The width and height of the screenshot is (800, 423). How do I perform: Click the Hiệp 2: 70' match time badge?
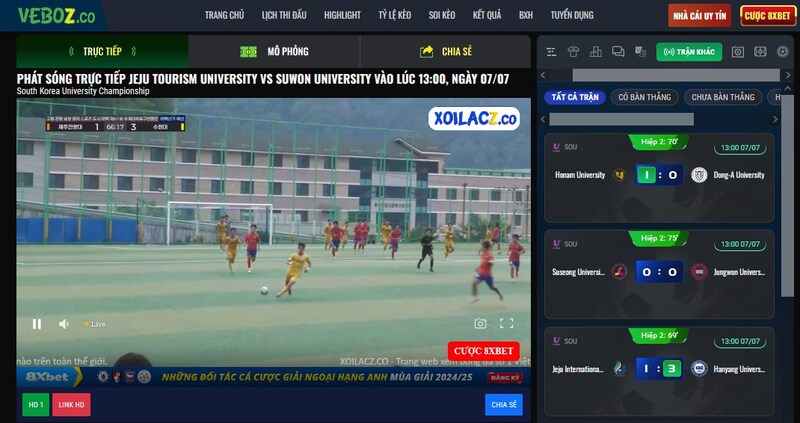(659, 142)
